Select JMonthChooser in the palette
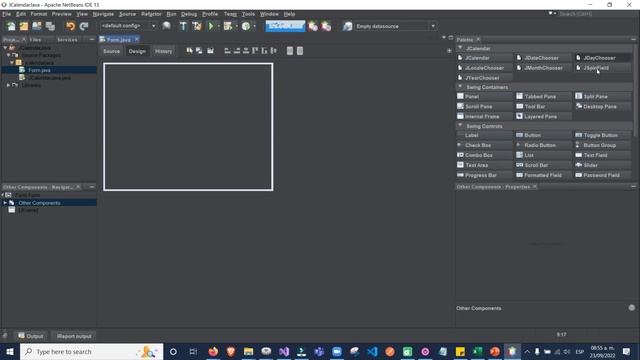This screenshot has height=360, width=640. [x=544, y=68]
